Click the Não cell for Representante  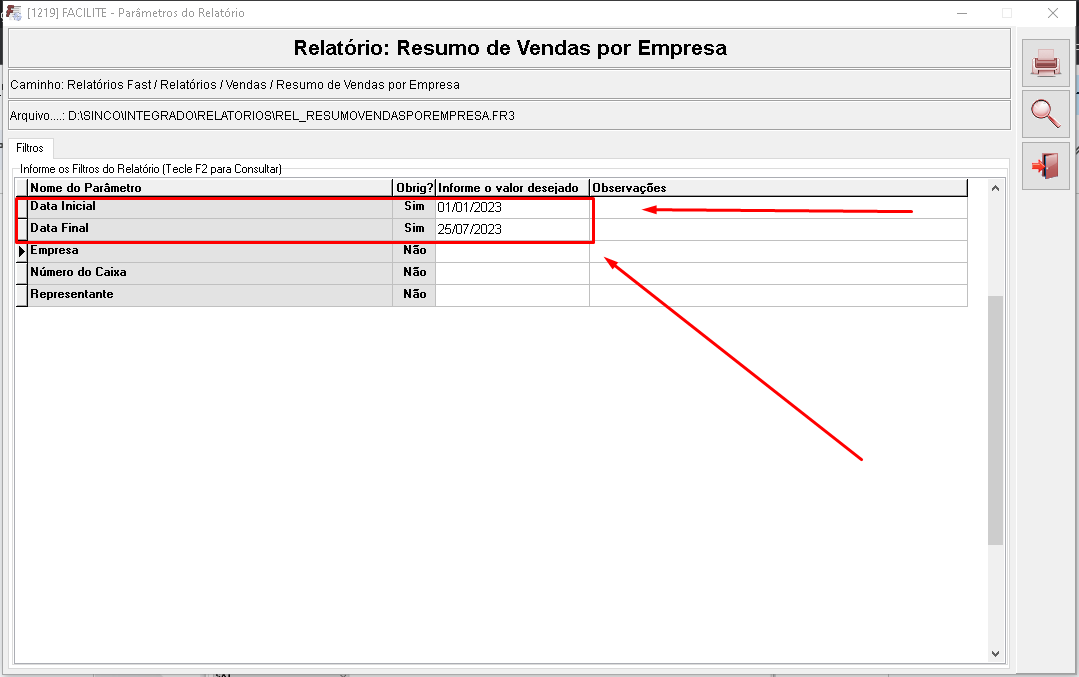coord(414,295)
